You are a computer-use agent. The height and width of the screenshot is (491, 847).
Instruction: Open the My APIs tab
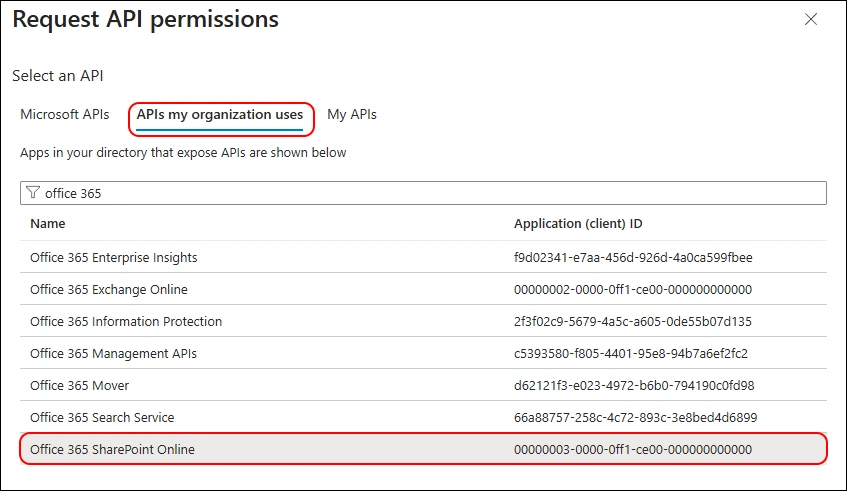click(x=352, y=115)
